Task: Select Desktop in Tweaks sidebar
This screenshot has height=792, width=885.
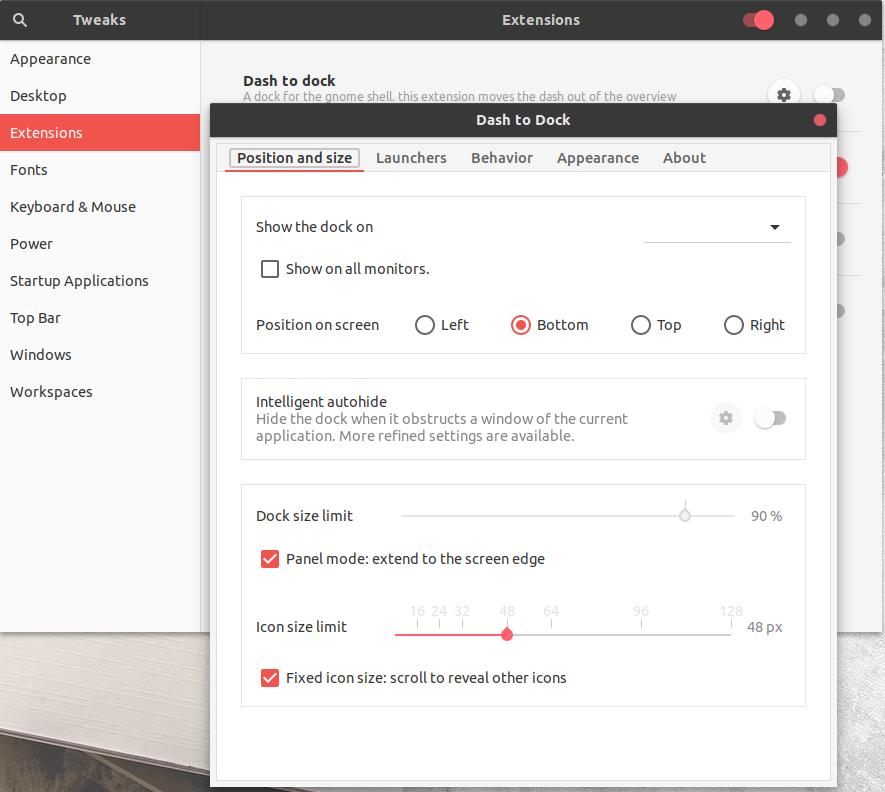Action: pyautogui.click(x=100, y=96)
